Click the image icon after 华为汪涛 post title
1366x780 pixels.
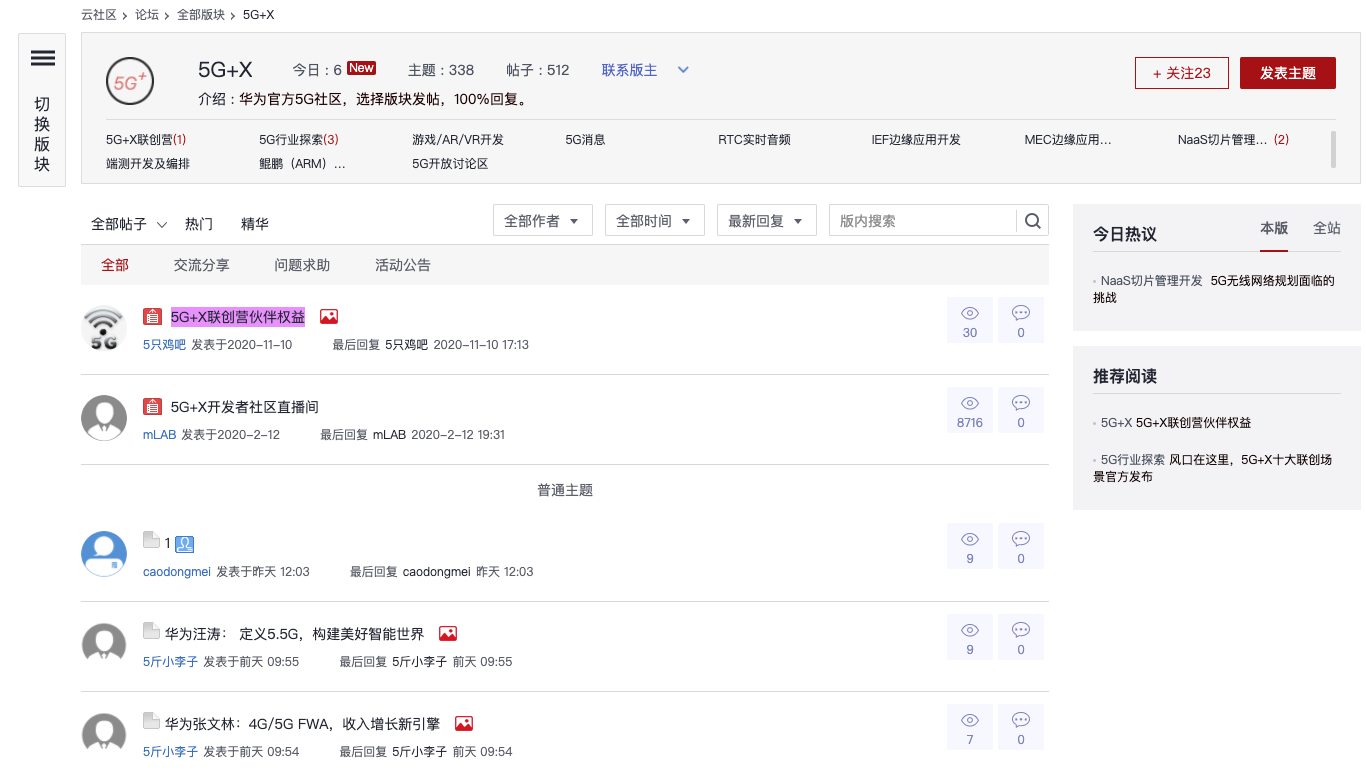[x=448, y=634]
